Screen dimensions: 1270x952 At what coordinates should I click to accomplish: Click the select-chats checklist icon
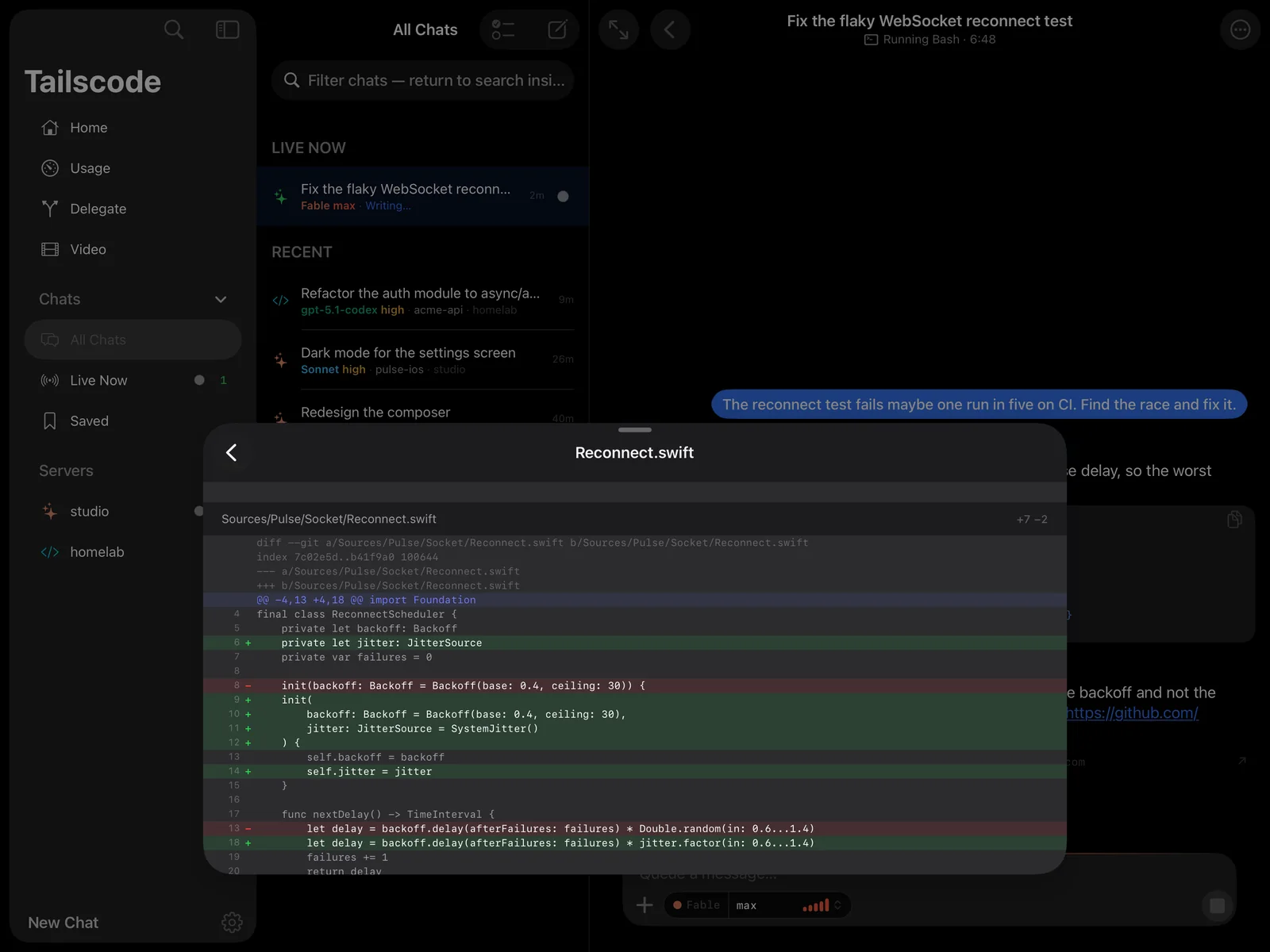tap(503, 30)
